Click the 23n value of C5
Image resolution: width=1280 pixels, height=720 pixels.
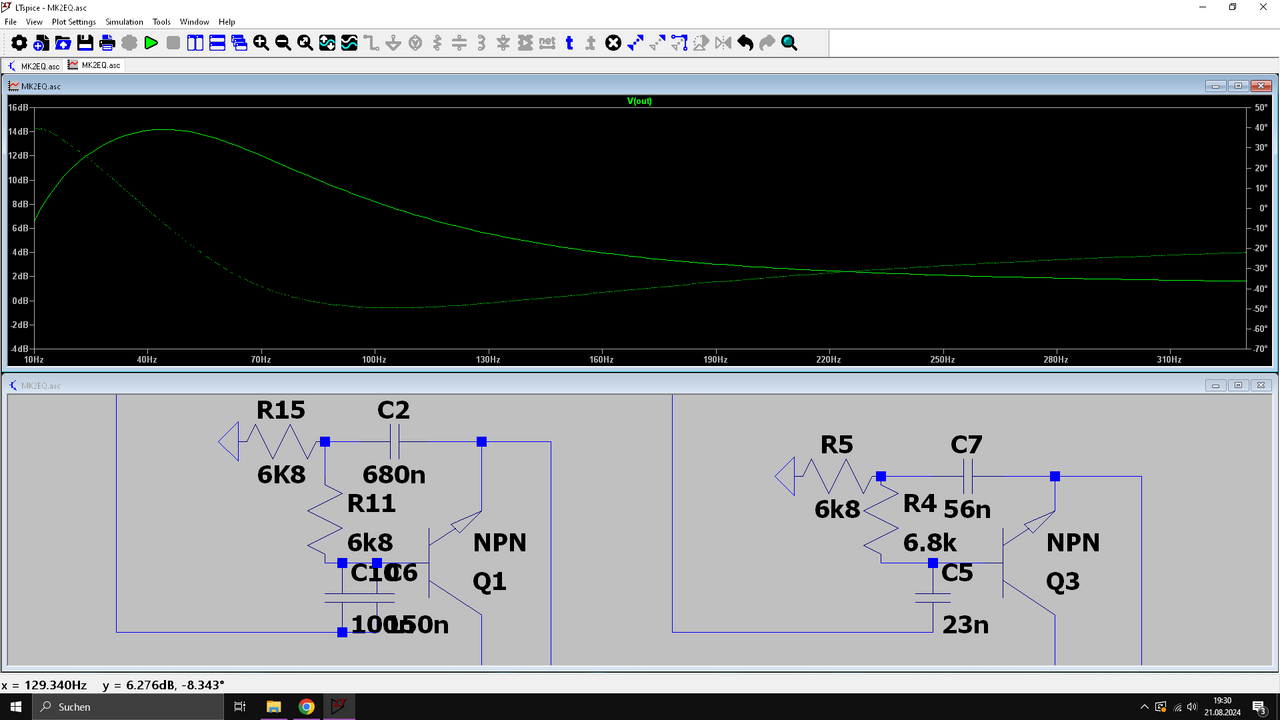tap(966, 625)
